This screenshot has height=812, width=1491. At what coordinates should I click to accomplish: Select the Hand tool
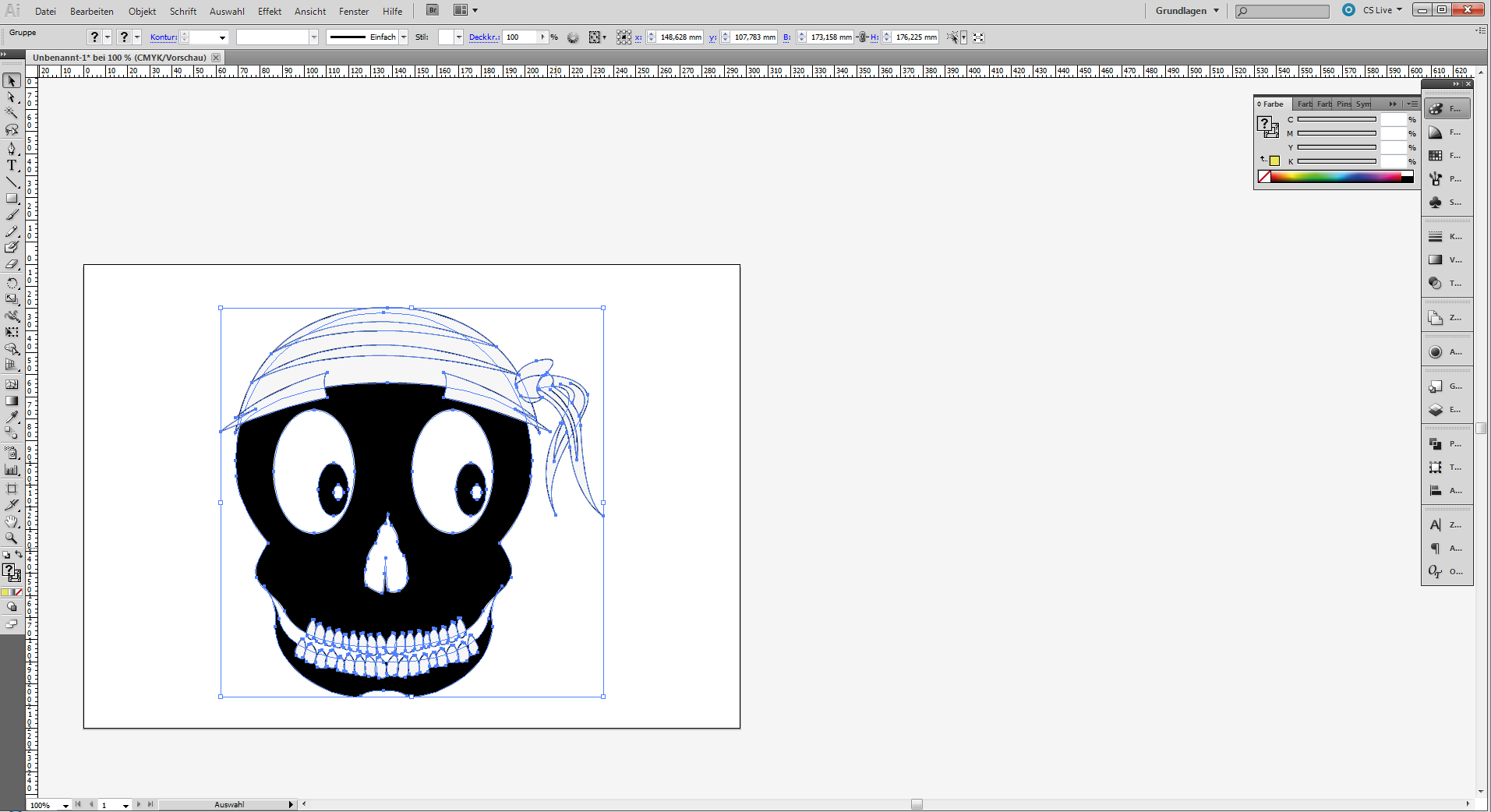(x=12, y=521)
